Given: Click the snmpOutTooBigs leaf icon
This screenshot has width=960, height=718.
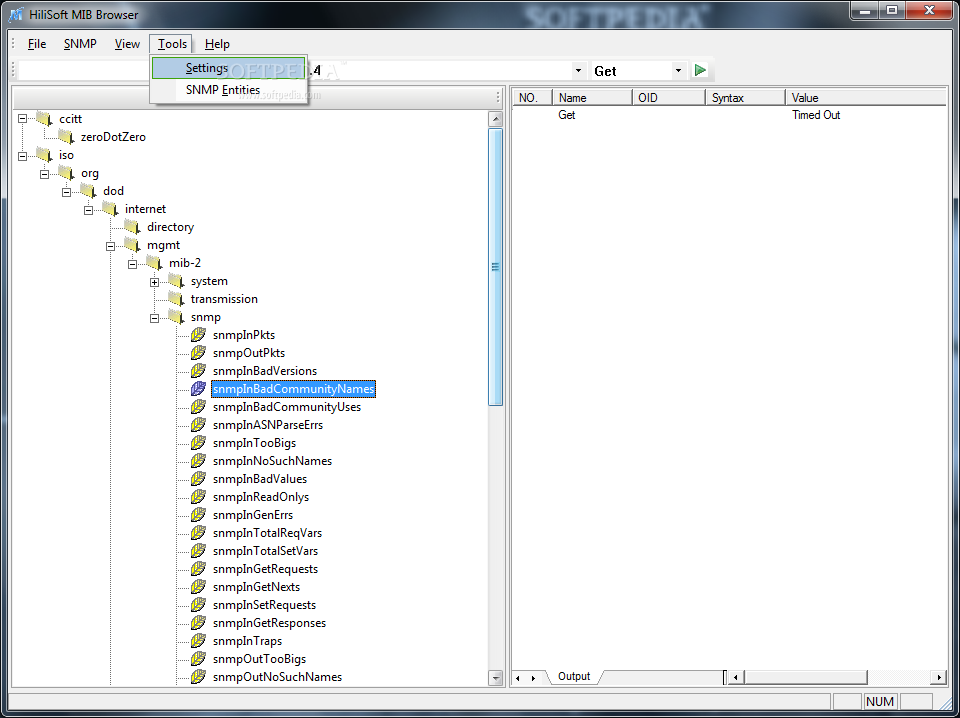Looking at the screenshot, I should click(198, 659).
